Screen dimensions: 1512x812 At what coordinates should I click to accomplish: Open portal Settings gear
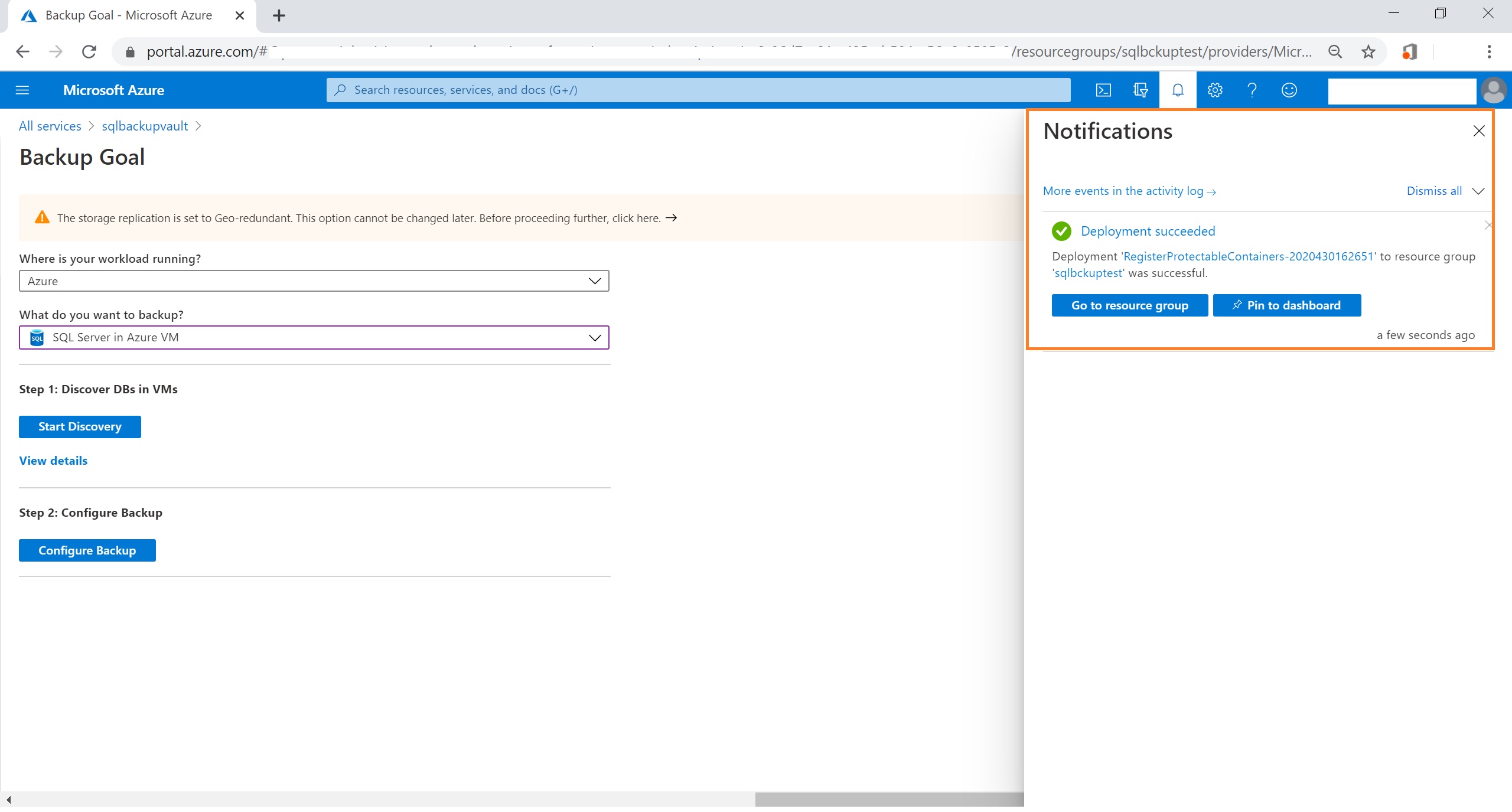point(1215,90)
